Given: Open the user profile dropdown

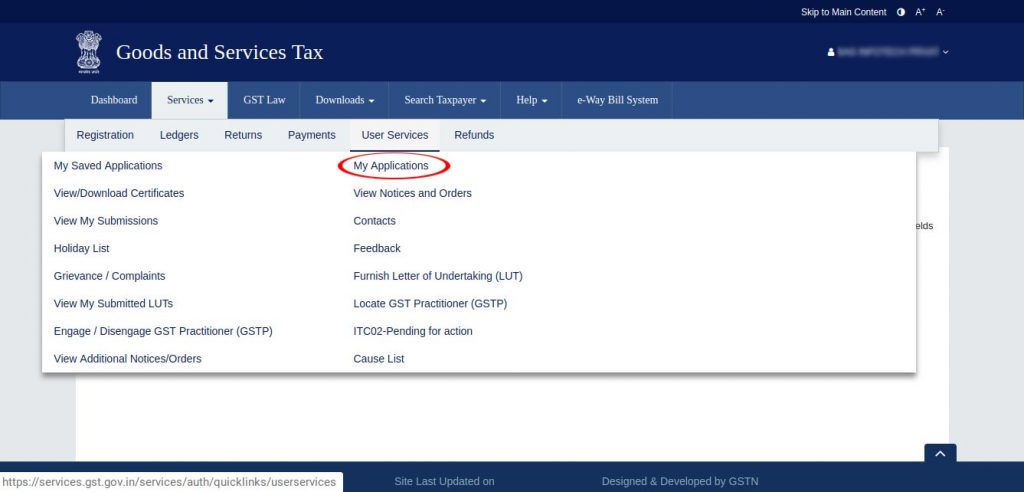Looking at the screenshot, I should coord(888,52).
